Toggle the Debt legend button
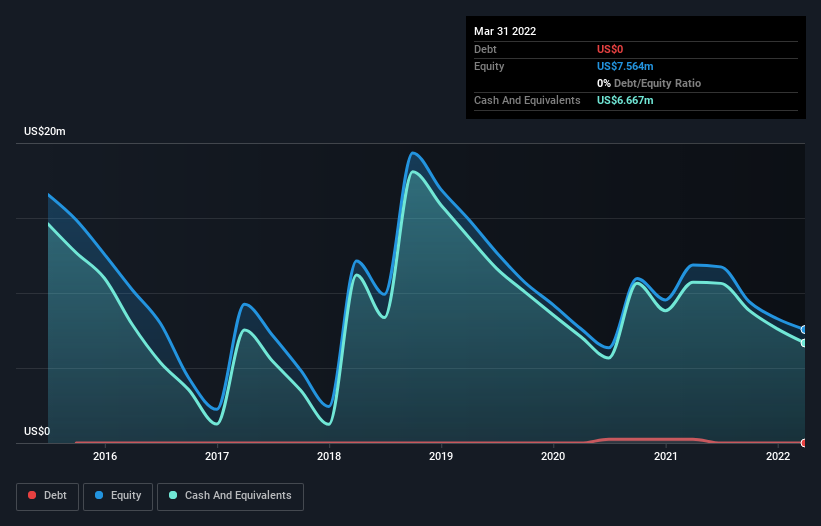This screenshot has width=821, height=526. pos(48,496)
